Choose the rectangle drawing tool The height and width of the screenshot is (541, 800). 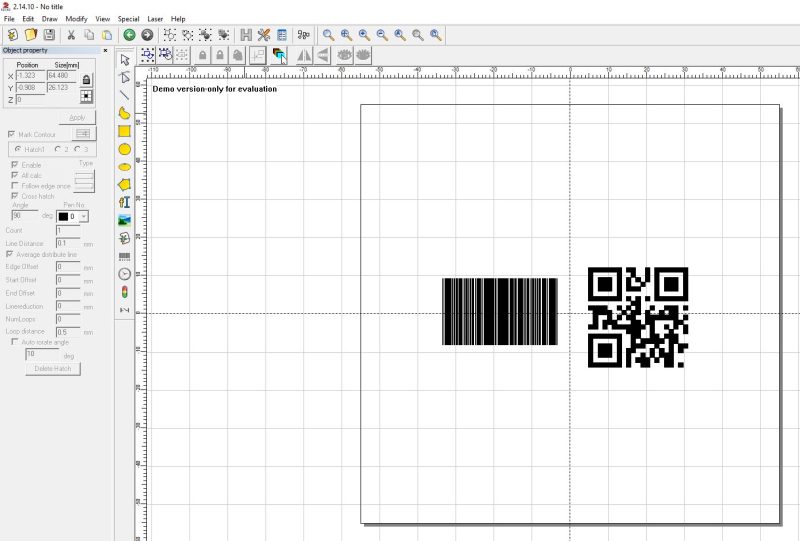tap(124, 131)
